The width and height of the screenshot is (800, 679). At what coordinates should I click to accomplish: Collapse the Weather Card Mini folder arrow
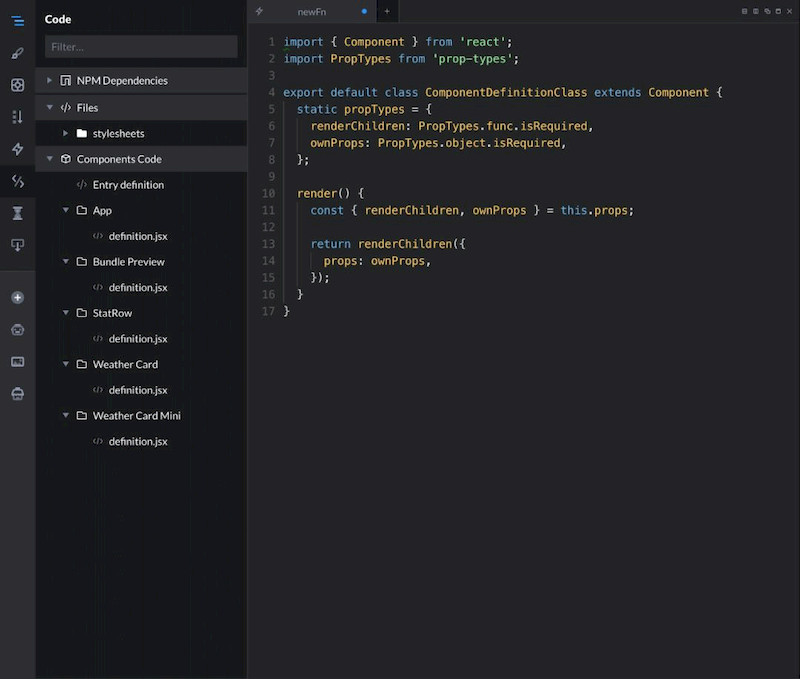[x=65, y=416]
